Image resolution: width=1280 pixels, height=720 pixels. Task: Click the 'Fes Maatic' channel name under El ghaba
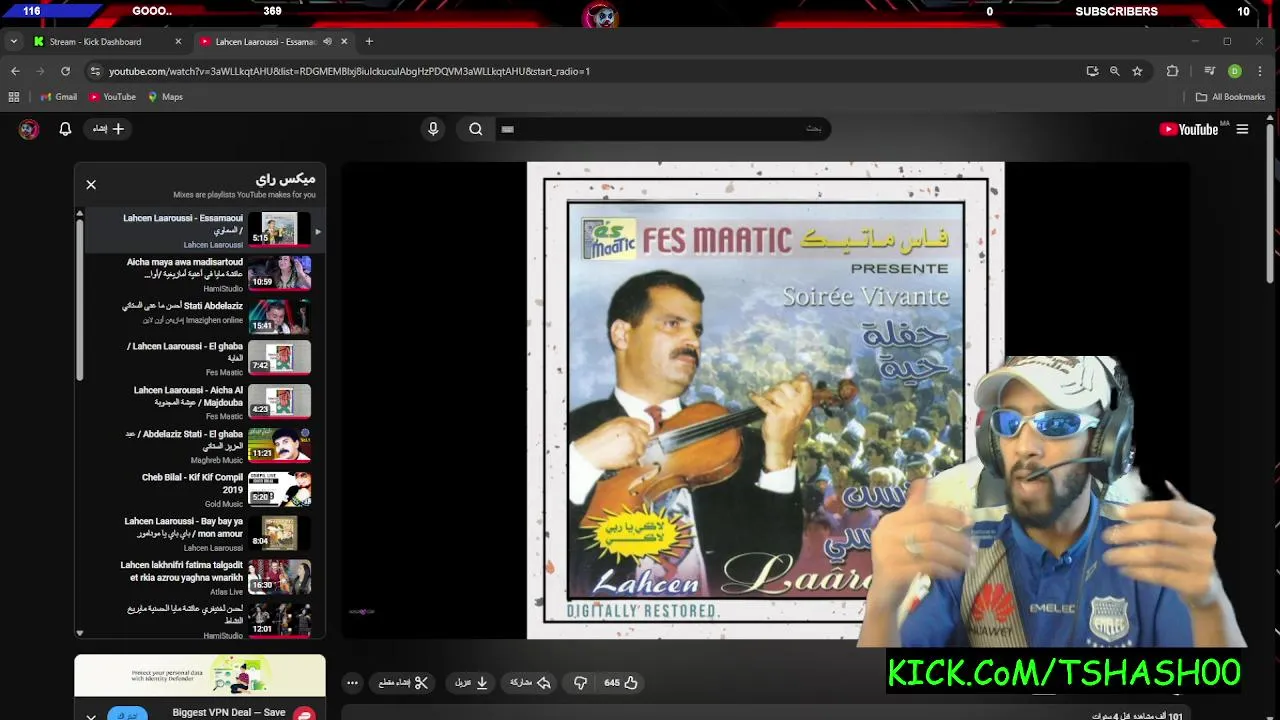pos(224,372)
